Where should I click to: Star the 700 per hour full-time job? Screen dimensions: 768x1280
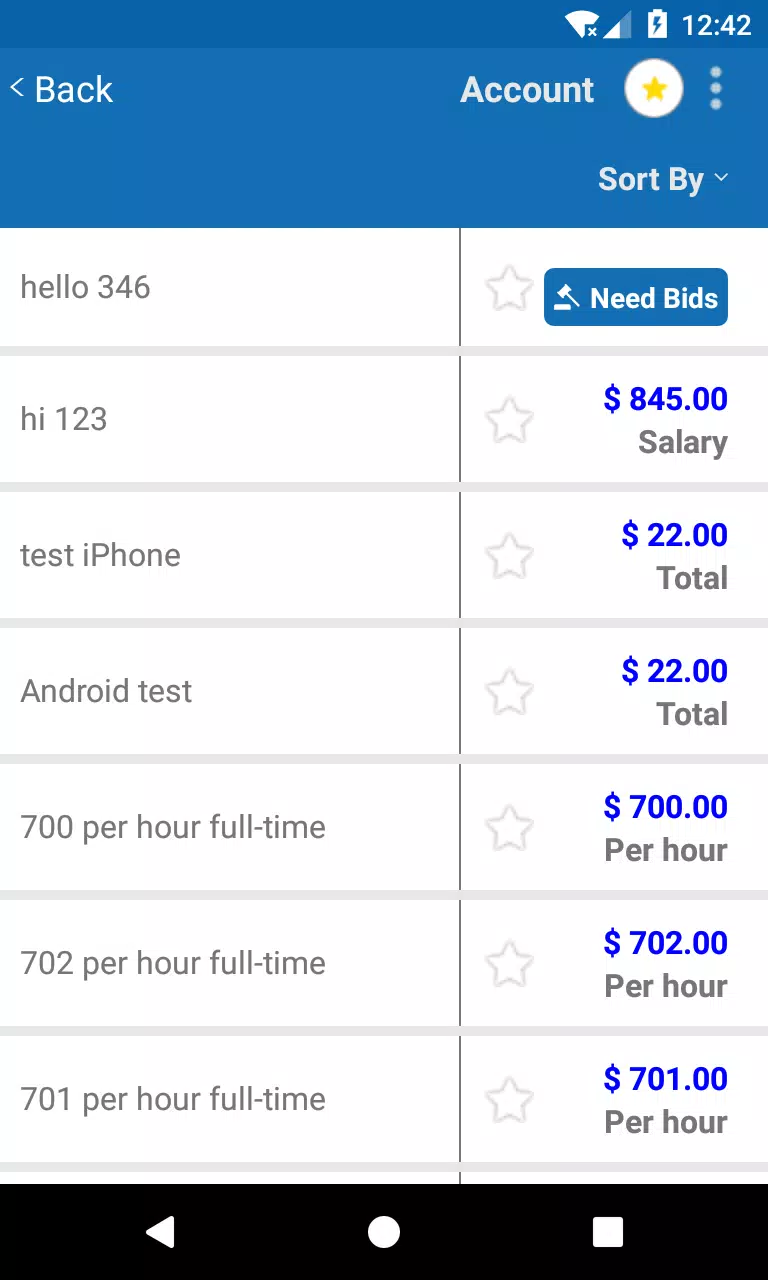pos(509,828)
